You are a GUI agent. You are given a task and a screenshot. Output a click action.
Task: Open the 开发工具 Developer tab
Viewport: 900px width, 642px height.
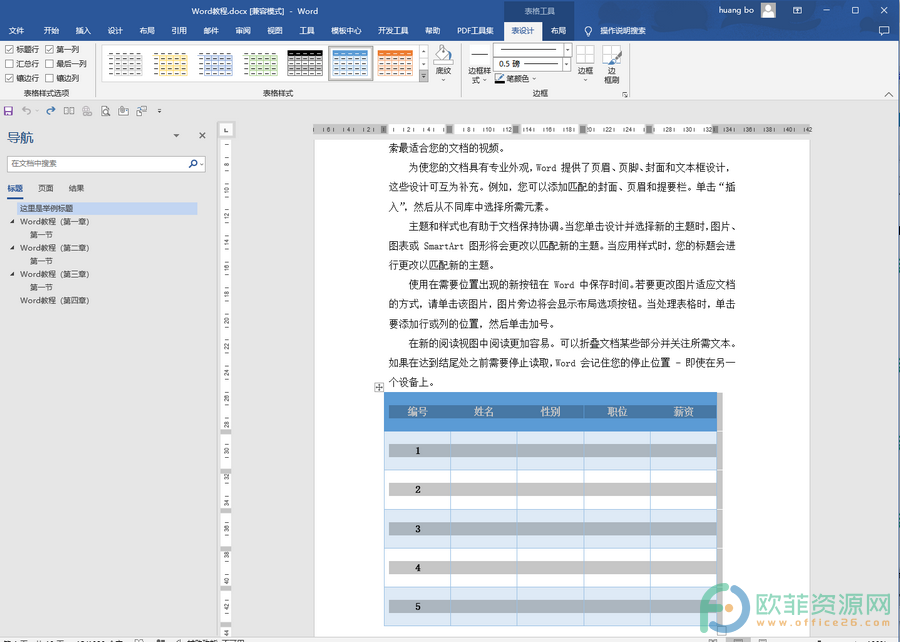coord(393,31)
